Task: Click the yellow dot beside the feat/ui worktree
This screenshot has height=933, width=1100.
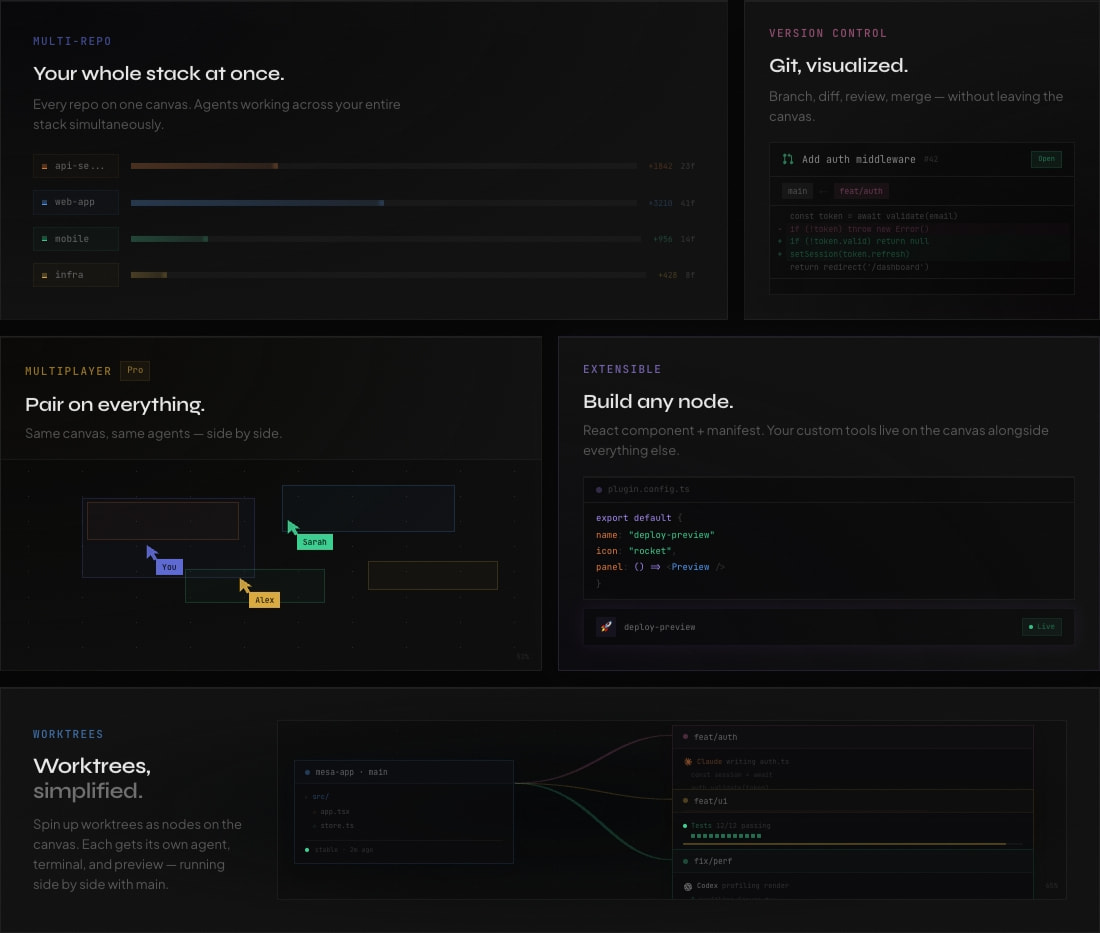Action: tap(685, 800)
